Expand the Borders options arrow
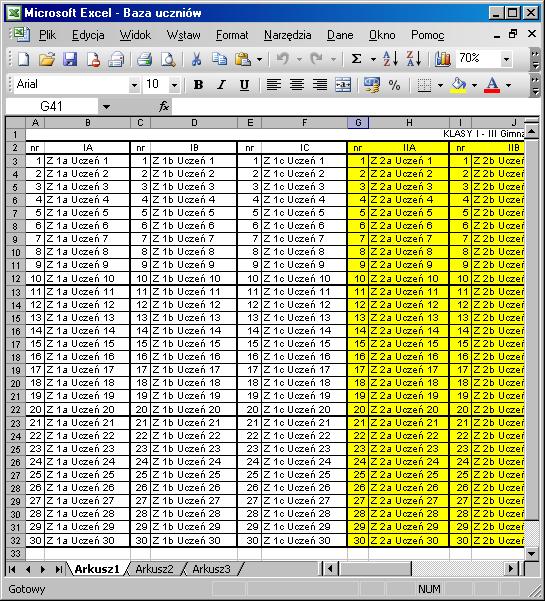 pyautogui.click(x=440, y=85)
